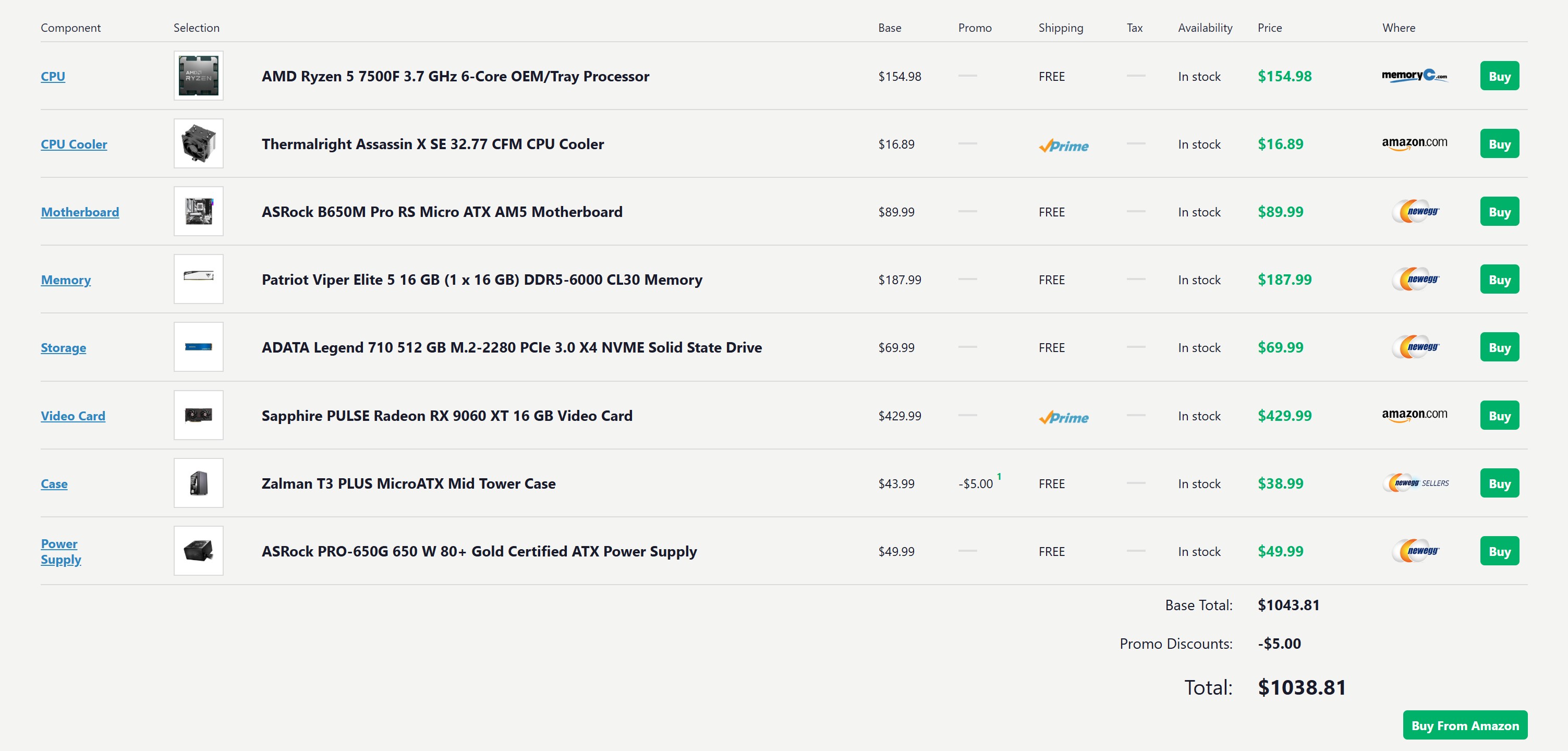Click Prime shipping icon for CPU Cooler
This screenshot has width=1568, height=751.
1063,146
